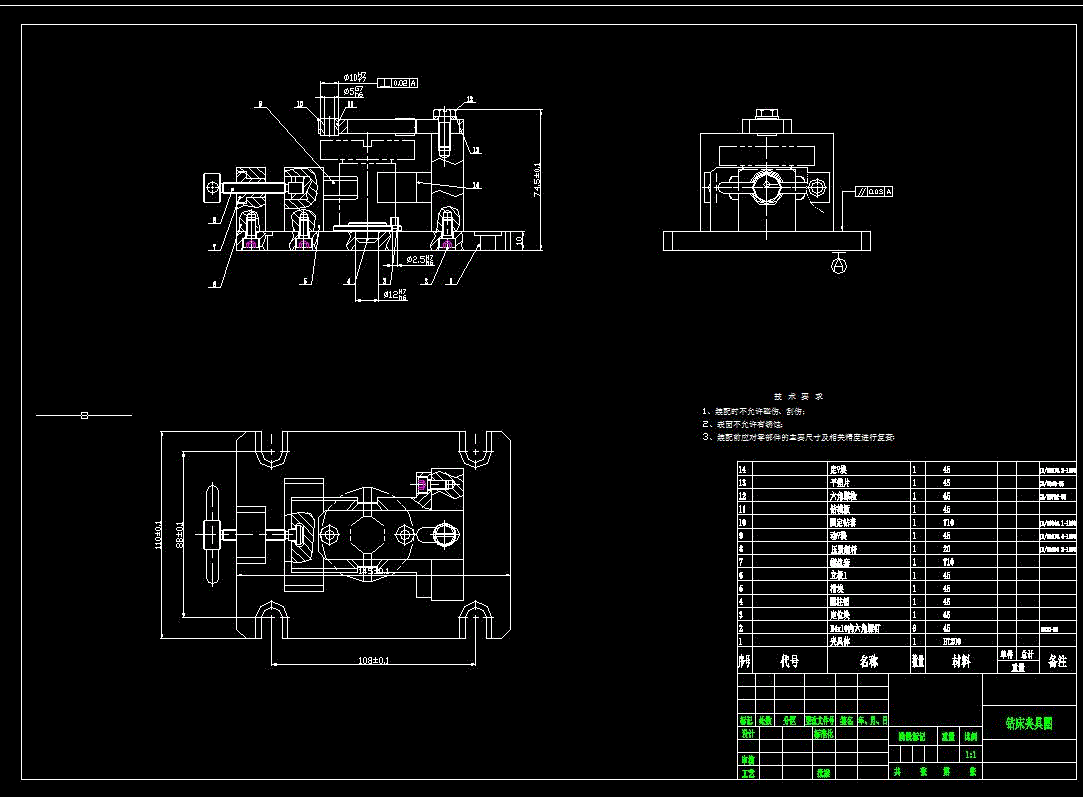The width and height of the screenshot is (1083, 798).
Task: Select the 0.03 A parallelism tolerance frame
Action: point(874,191)
